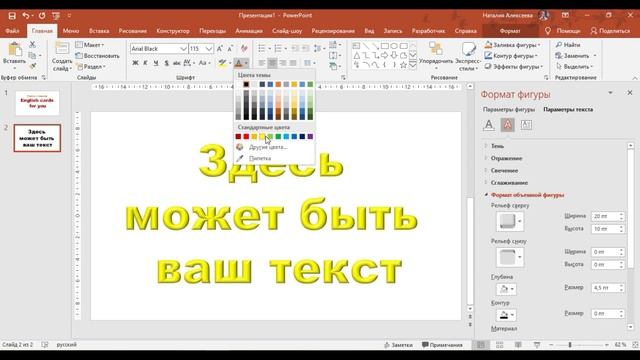Toggle Bold (Ж) formatting

[x=135, y=63]
